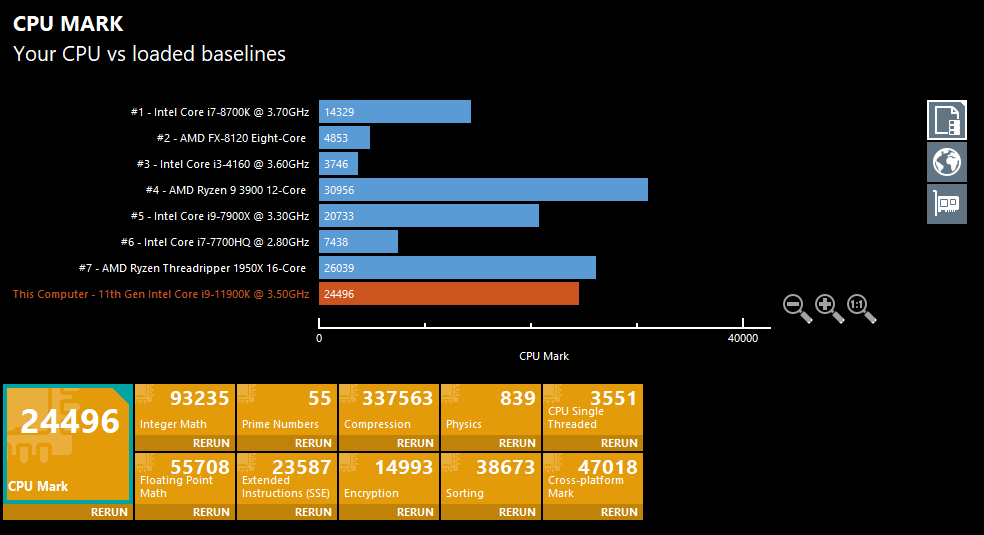
Task: Select the large CPU Mark 24496 tile
Action: coord(68,444)
